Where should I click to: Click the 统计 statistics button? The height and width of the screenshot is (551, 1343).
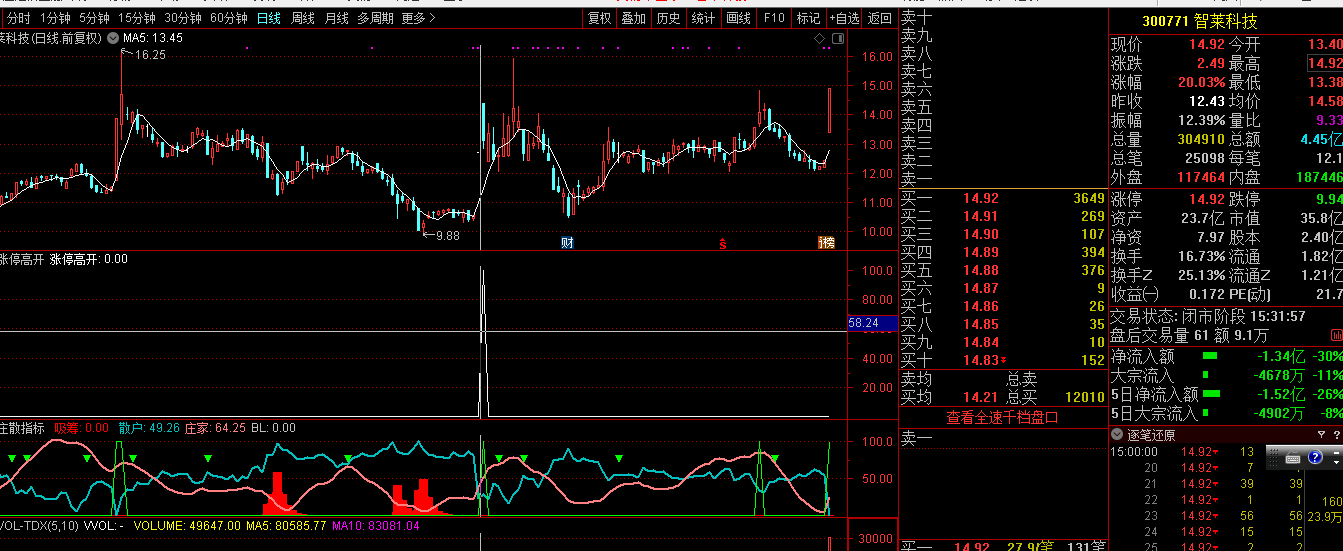tap(703, 18)
